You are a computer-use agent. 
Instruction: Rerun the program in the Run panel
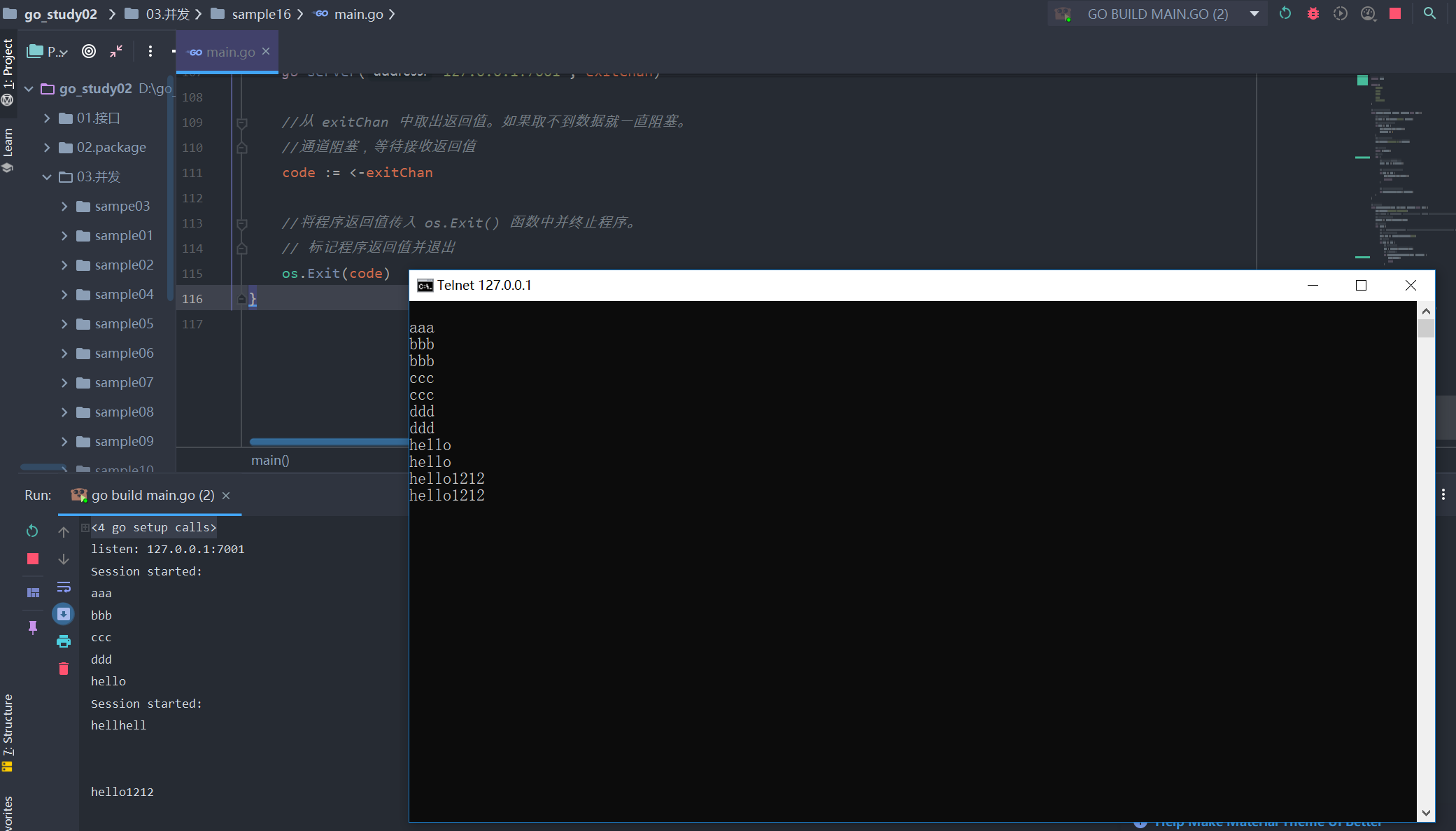tap(32, 531)
